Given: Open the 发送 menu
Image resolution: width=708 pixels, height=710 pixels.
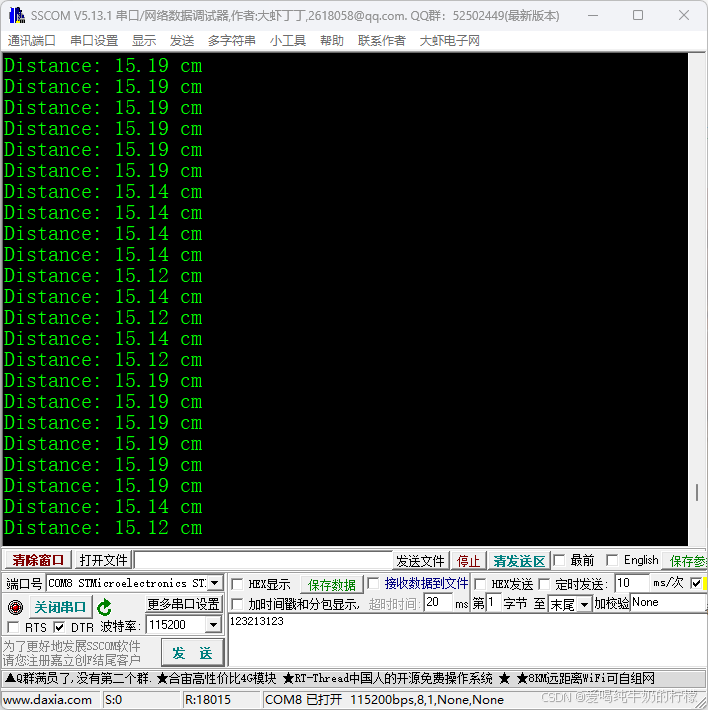Looking at the screenshot, I should coord(182,41).
